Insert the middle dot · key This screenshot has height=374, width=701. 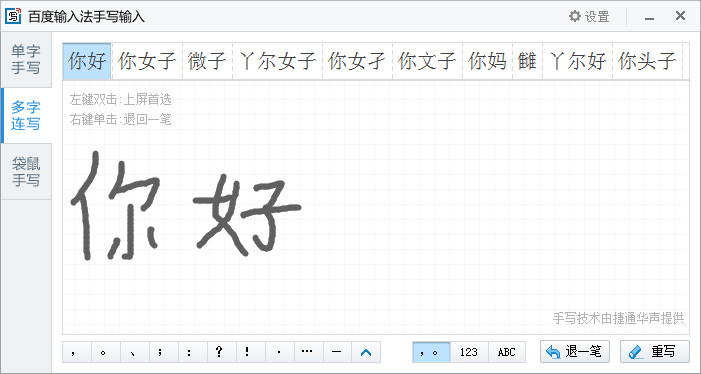coord(279,352)
